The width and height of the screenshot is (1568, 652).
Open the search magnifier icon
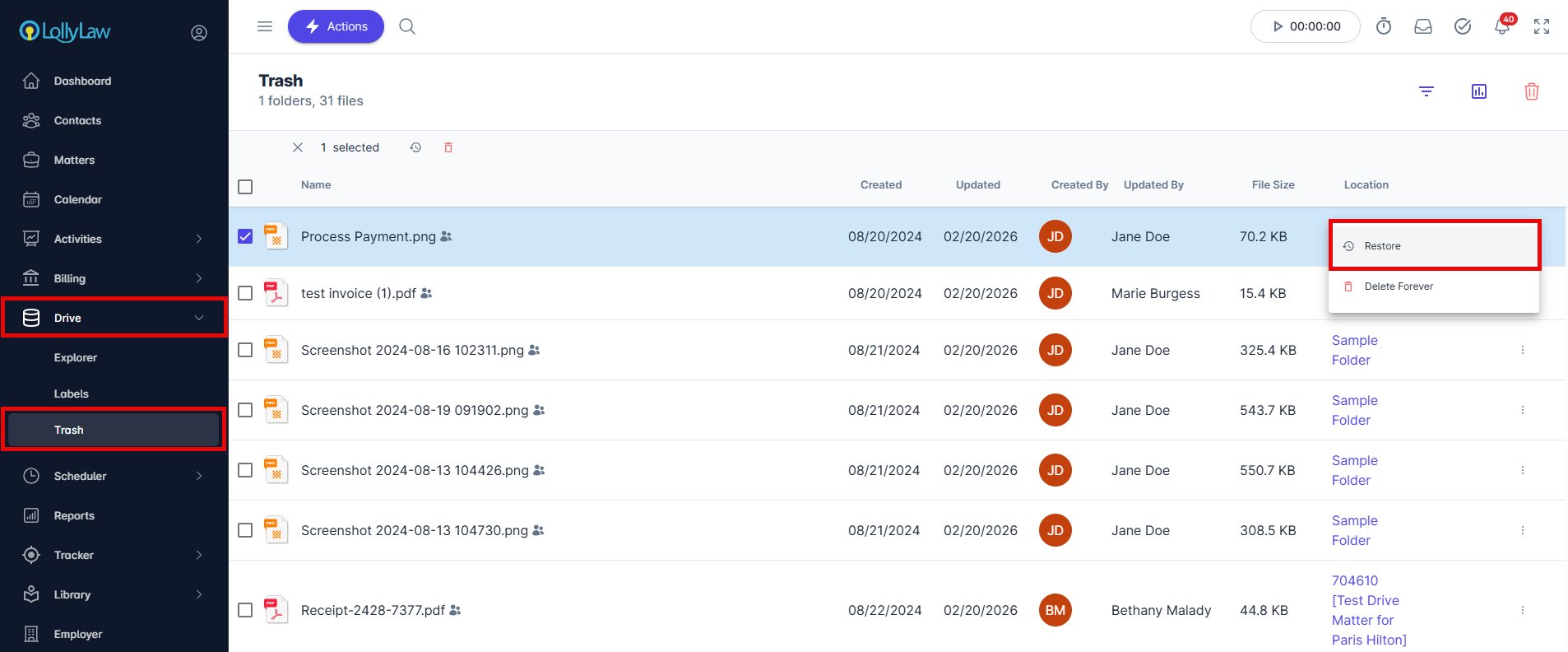(x=407, y=26)
